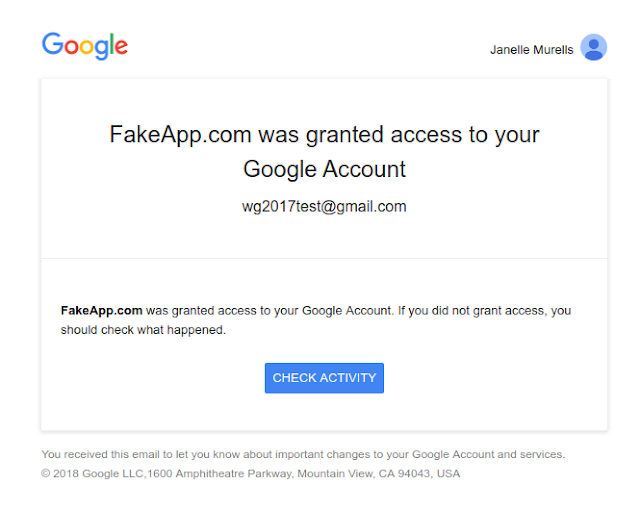
Task: Click the "You received this email" footer notice
Action: click(x=120, y=454)
